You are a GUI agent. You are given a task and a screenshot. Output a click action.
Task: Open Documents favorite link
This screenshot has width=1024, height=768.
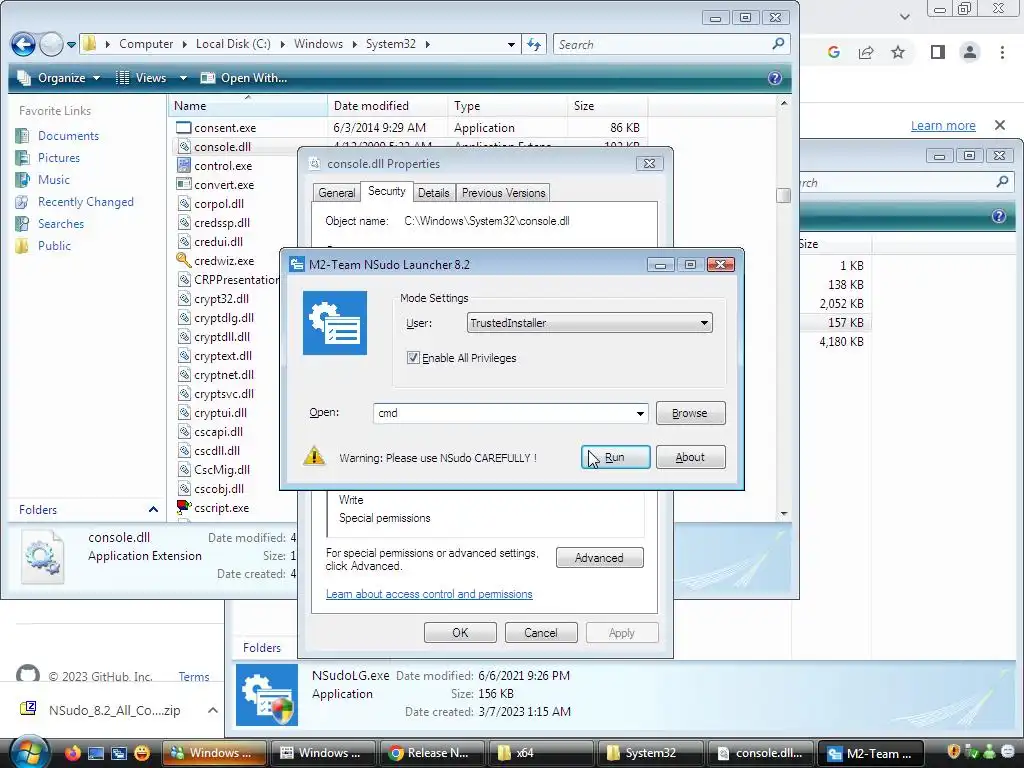pyautogui.click(x=68, y=136)
